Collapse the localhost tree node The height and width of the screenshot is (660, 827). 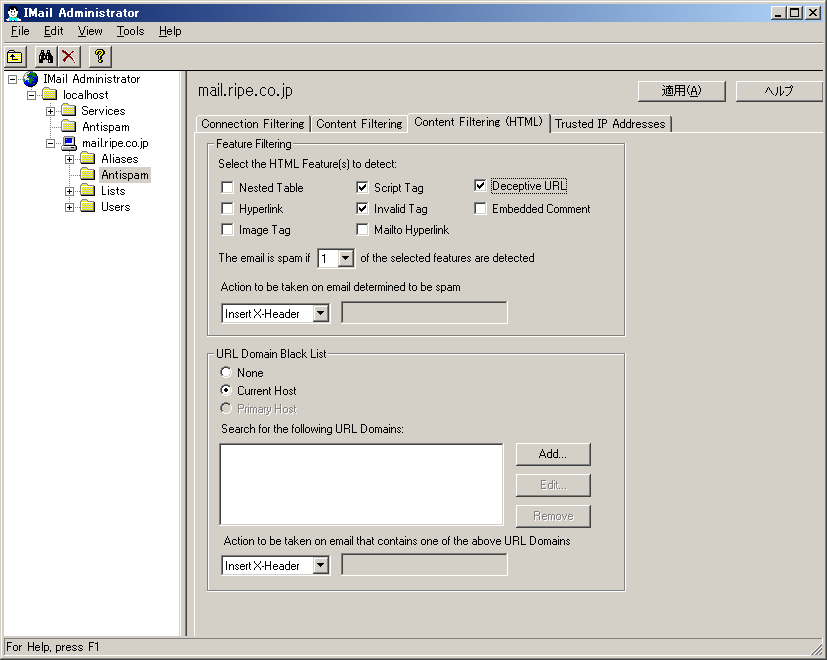pos(32,95)
